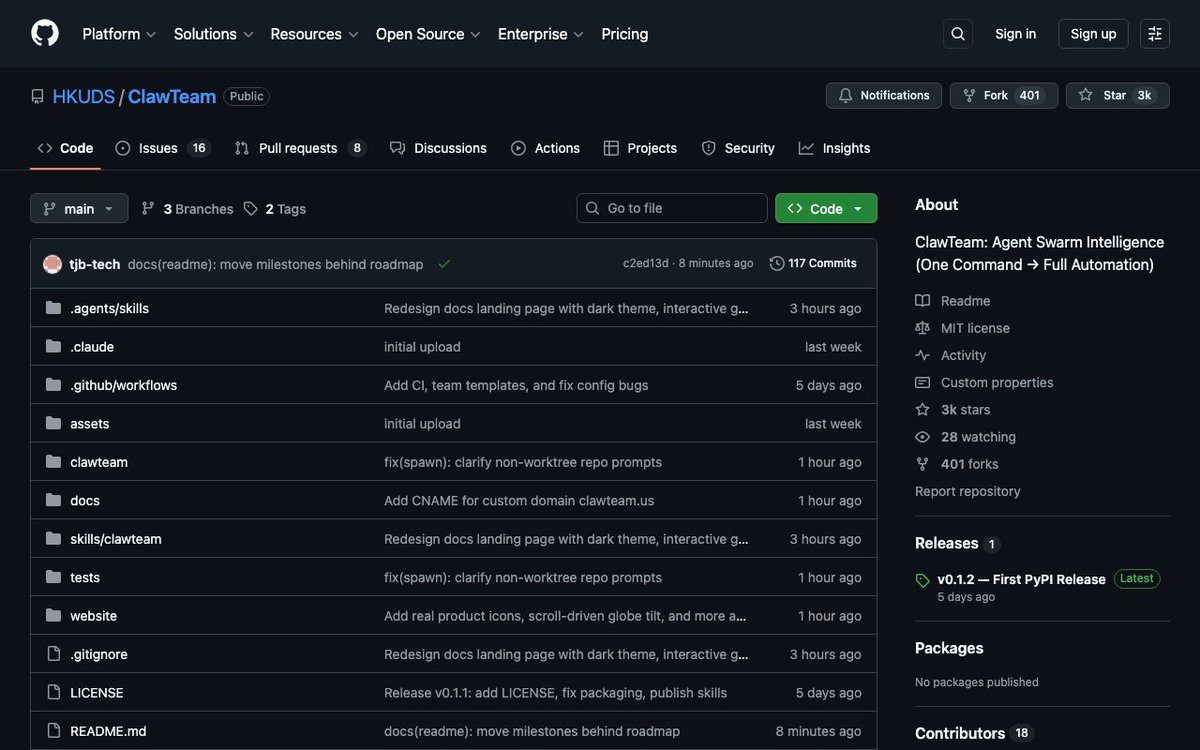The width and height of the screenshot is (1200, 750).
Task: Open the Custom properties link
Action: 997,383
